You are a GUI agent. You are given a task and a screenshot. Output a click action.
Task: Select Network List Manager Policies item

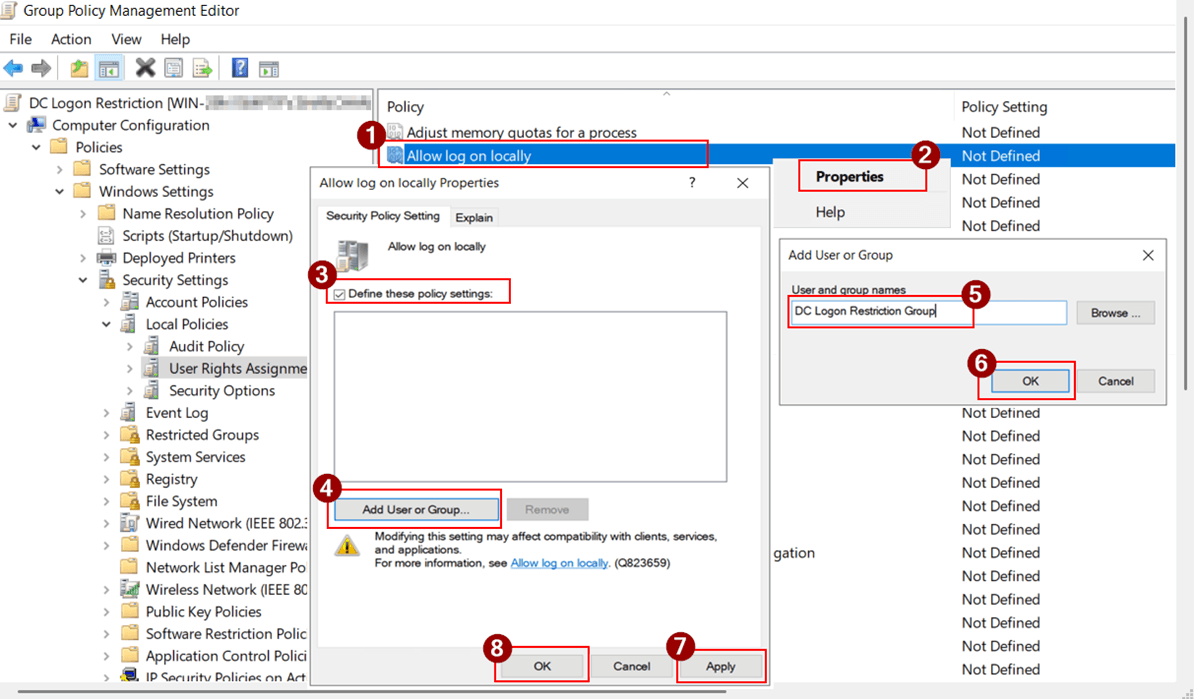(225, 567)
